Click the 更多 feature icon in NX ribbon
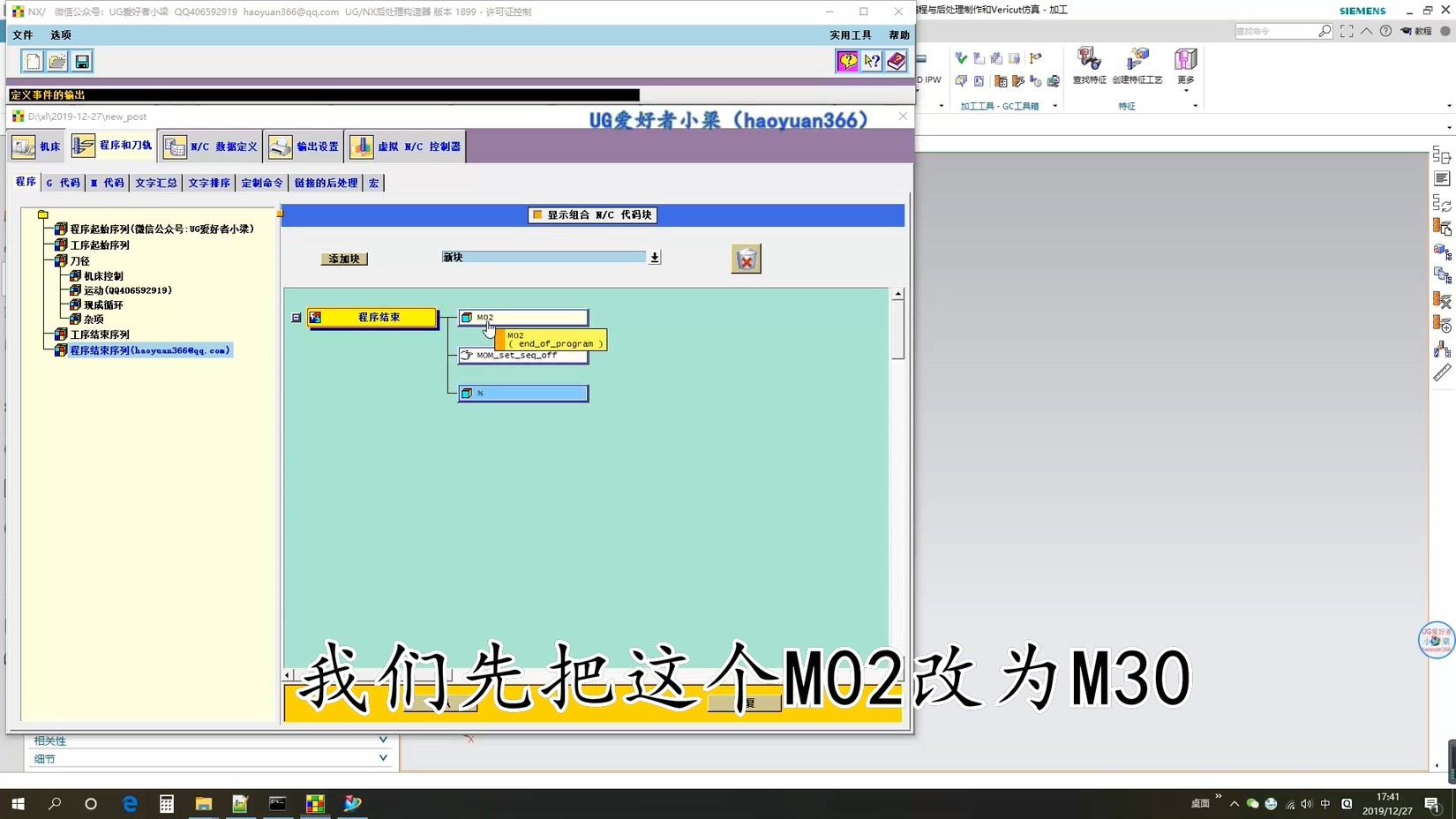Viewport: 1456px width, 819px height. (1186, 66)
